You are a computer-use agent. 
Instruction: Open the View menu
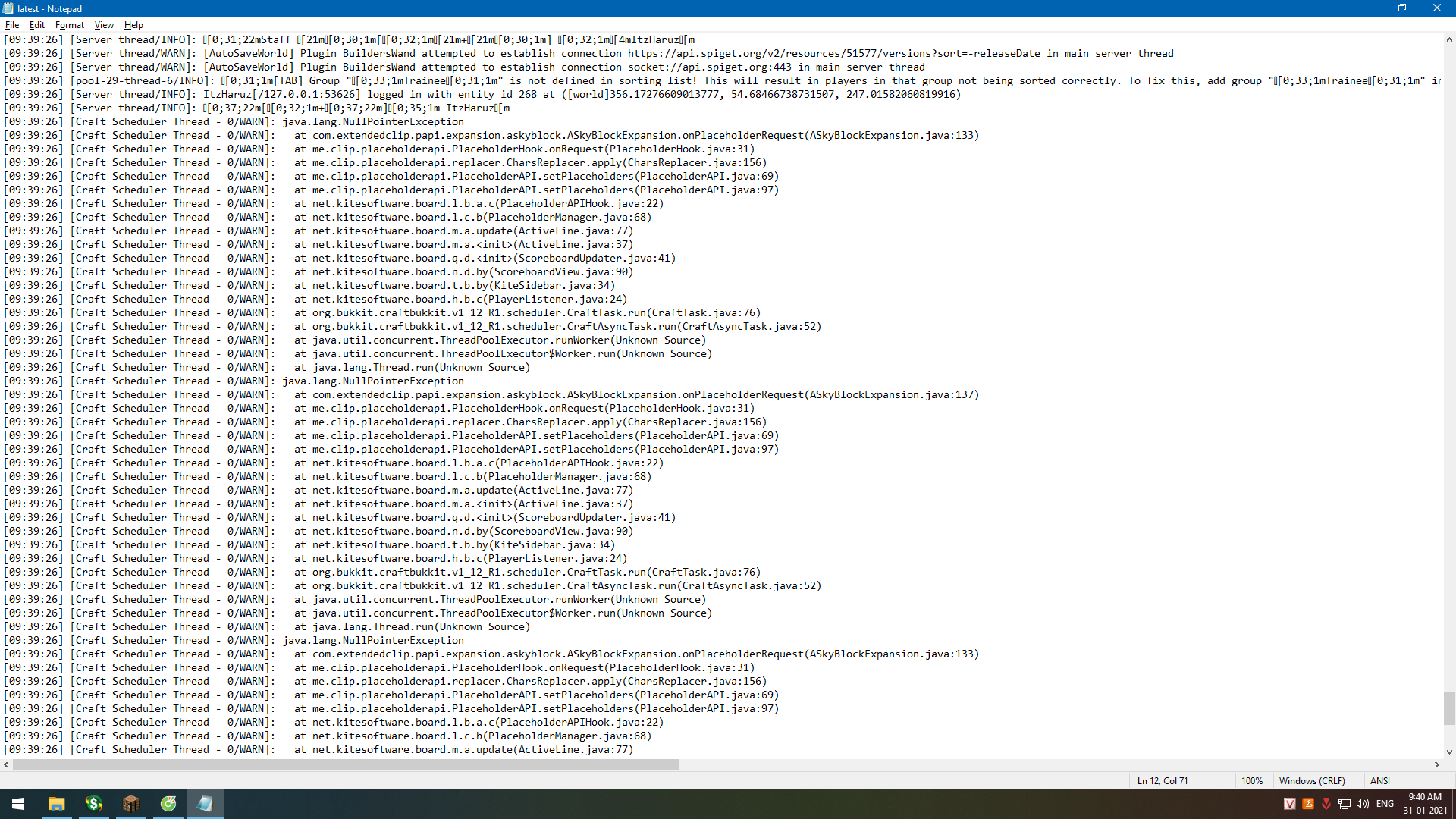coord(104,25)
